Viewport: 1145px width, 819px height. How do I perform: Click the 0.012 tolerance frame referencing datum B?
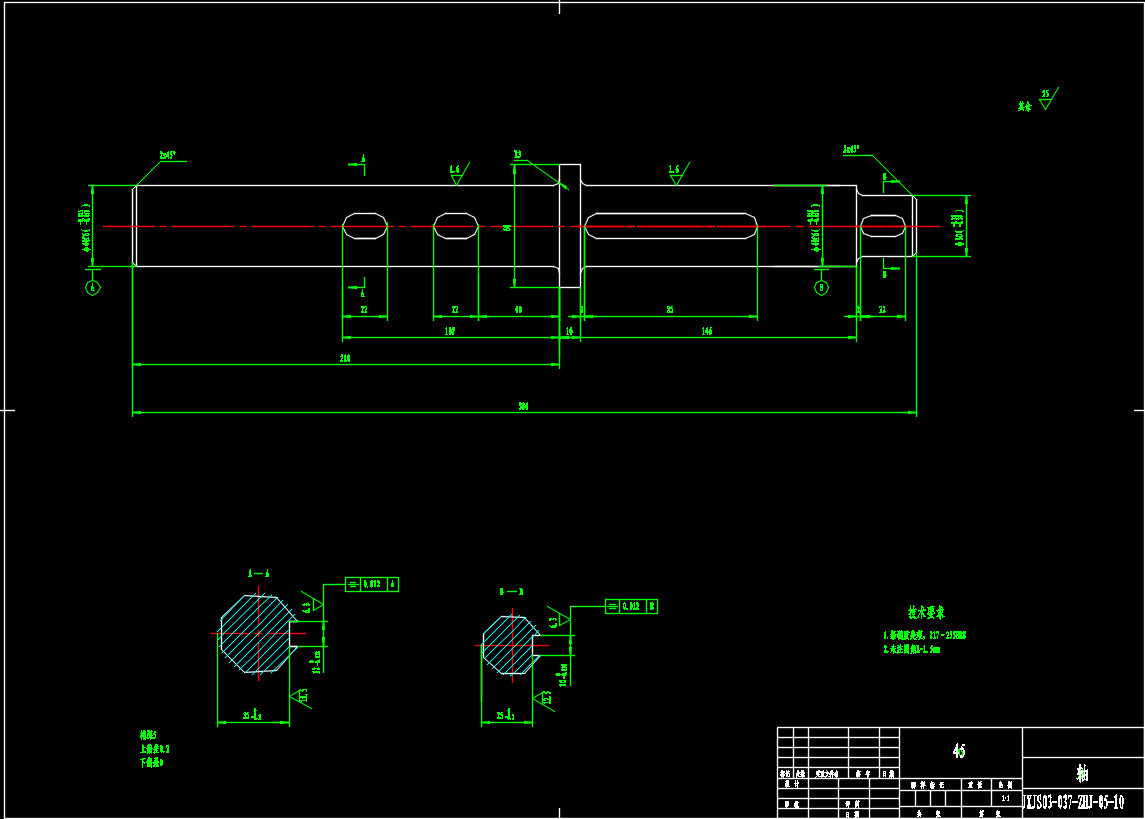632,607
